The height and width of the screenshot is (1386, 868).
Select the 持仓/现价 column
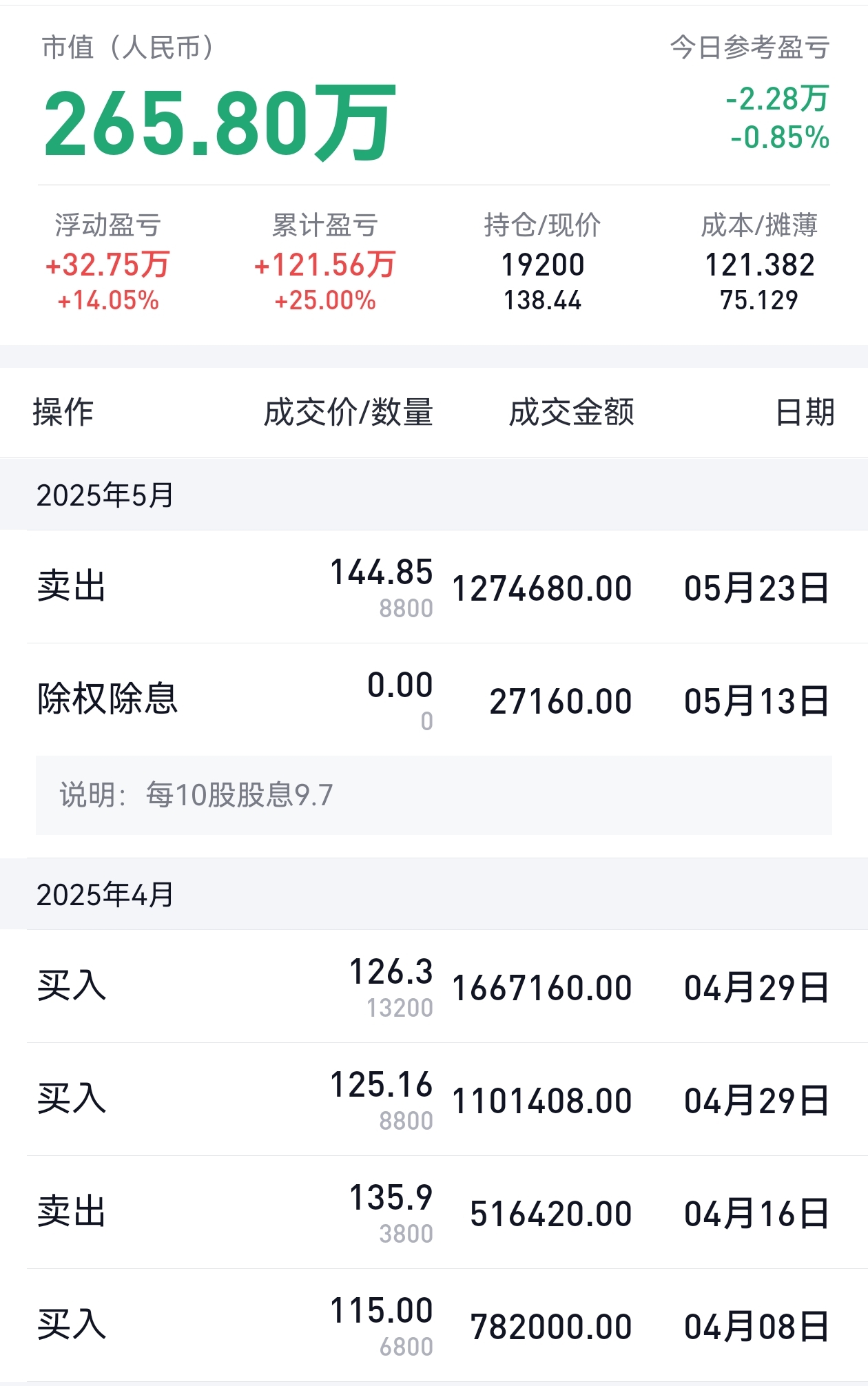point(542,262)
